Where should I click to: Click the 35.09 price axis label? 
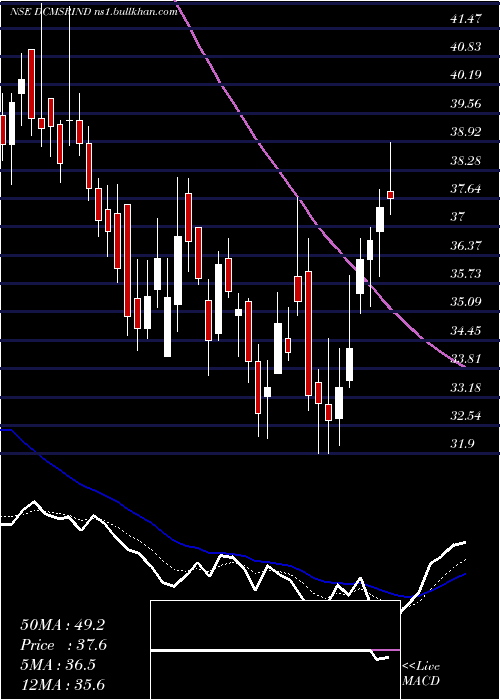click(x=466, y=302)
